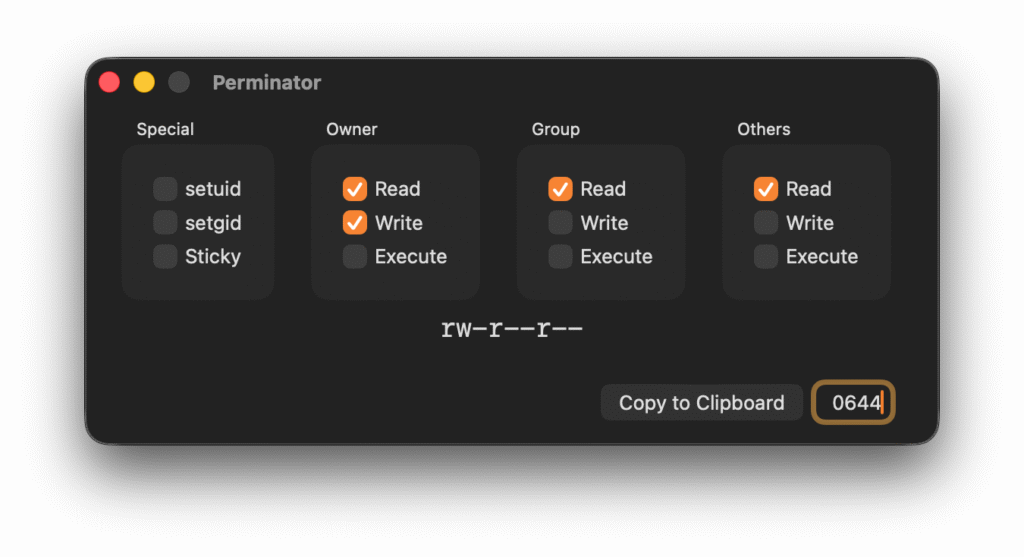Screen dimensions: 1024x557
Task: Uncheck Owner Read permission
Action: [355, 189]
